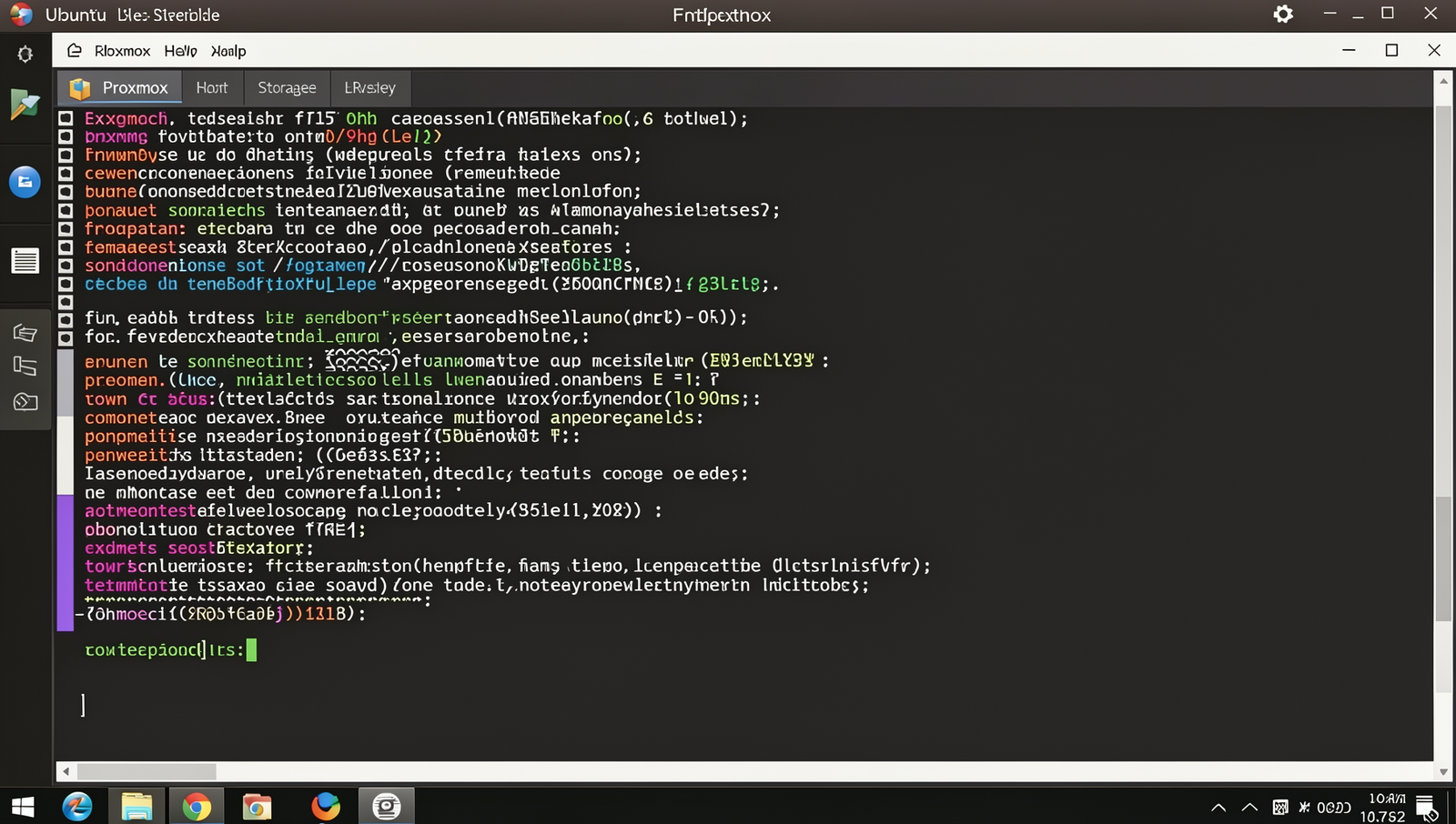Click the clock showing 10.752
The width and height of the screenshot is (1456, 824).
pyautogui.click(x=1383, y=808)
